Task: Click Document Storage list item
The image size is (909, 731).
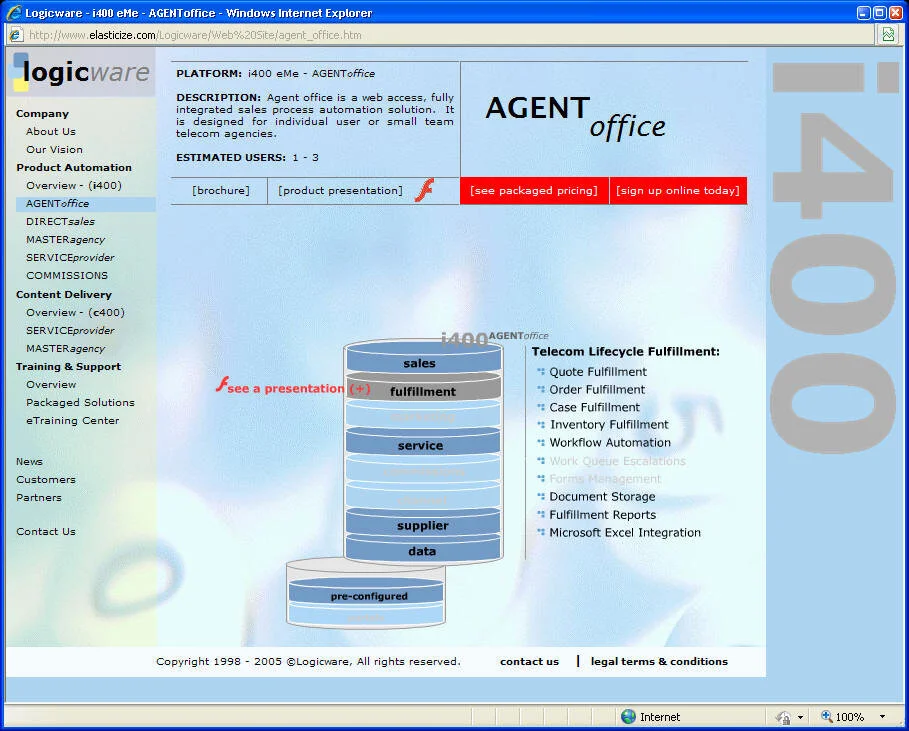Action: coord(602,497)
